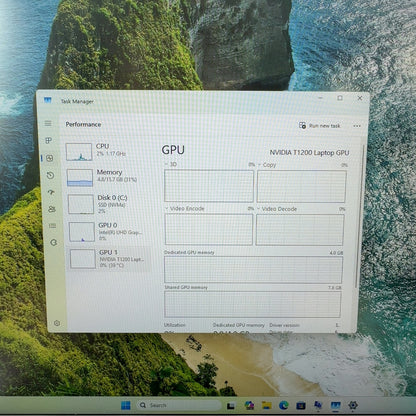This screenshot has width=416, height=416.
Task: Open the Task Manager hamburger navigation menu
Action: [x=48, y=124]
